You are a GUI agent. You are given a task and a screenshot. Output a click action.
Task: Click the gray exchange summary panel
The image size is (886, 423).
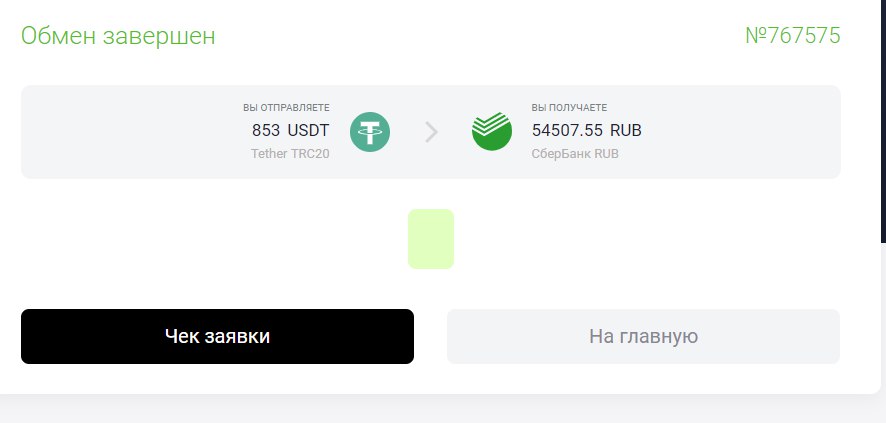[x=431, y=132]
